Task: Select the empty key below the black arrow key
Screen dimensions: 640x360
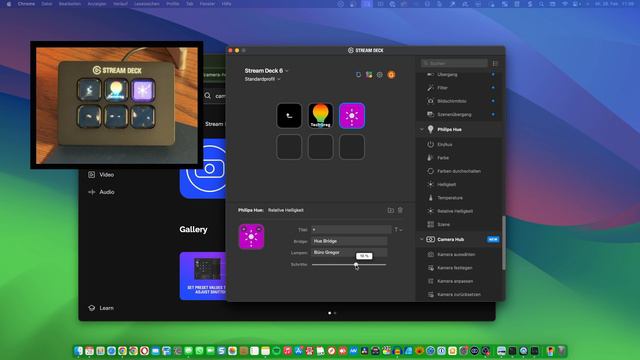Action: click(x=289, y=147)
